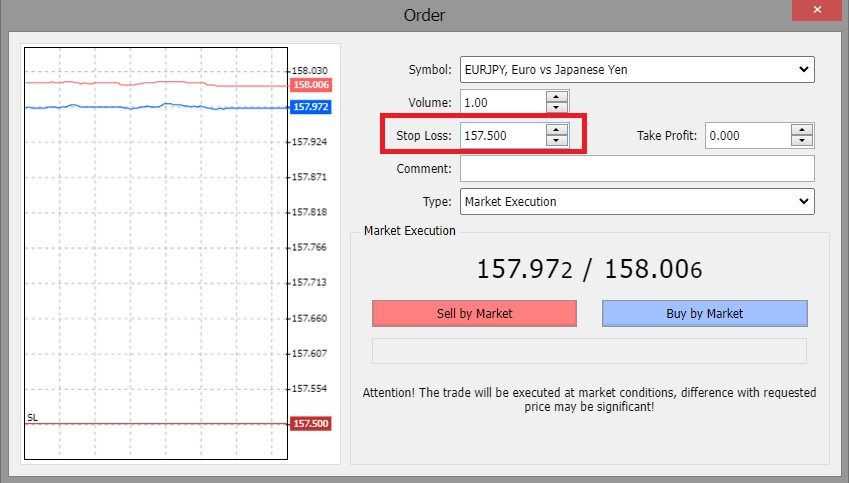This screenshot has height=483, width=849.
Task: Open the Symbol dropdown showing EURJPY
Action: 637,70
